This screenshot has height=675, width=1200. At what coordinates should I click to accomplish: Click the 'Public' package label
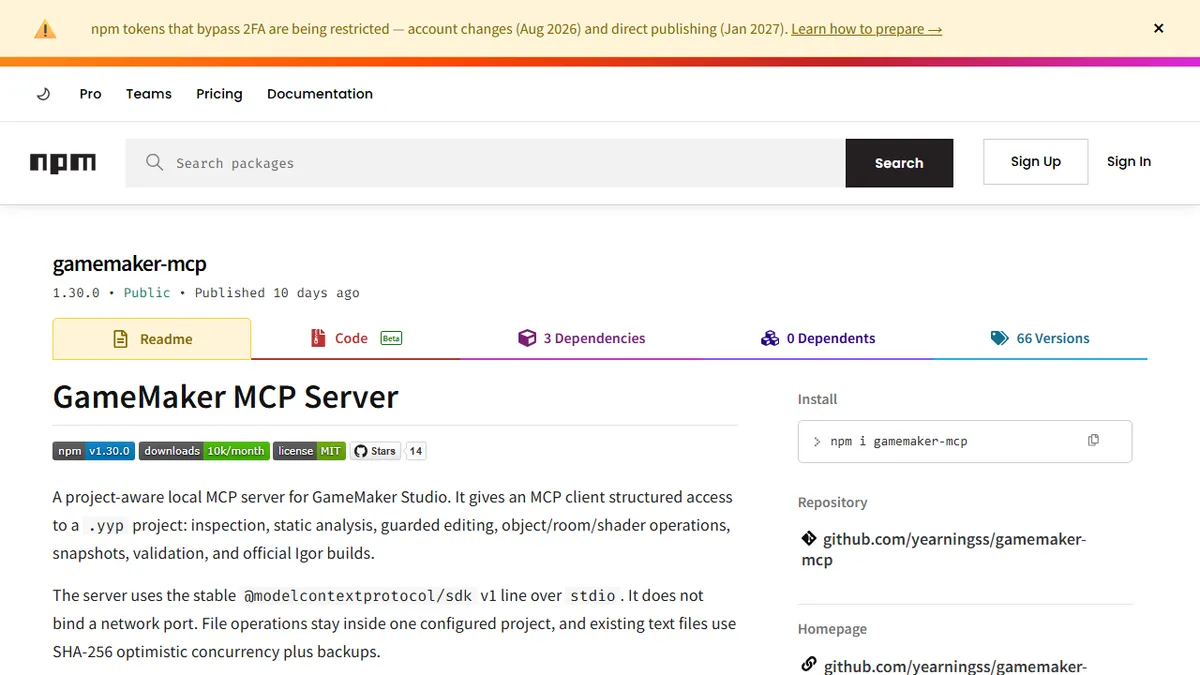147,293
